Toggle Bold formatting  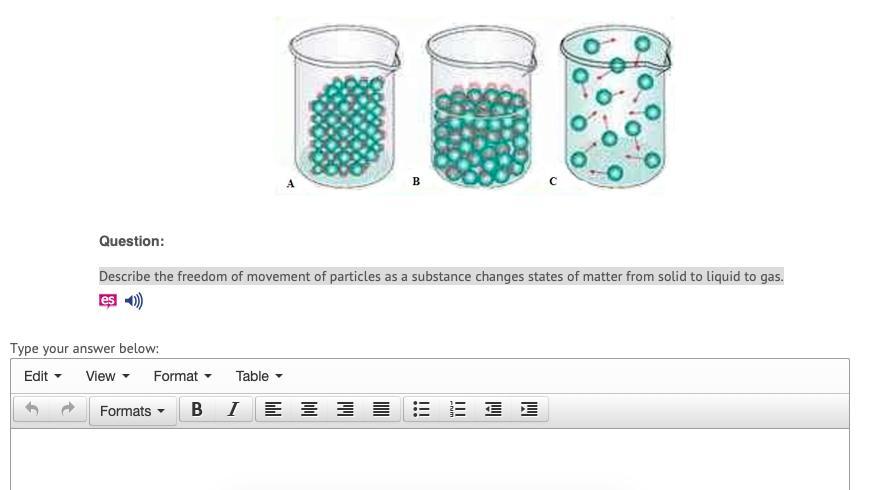coord(197,410)
